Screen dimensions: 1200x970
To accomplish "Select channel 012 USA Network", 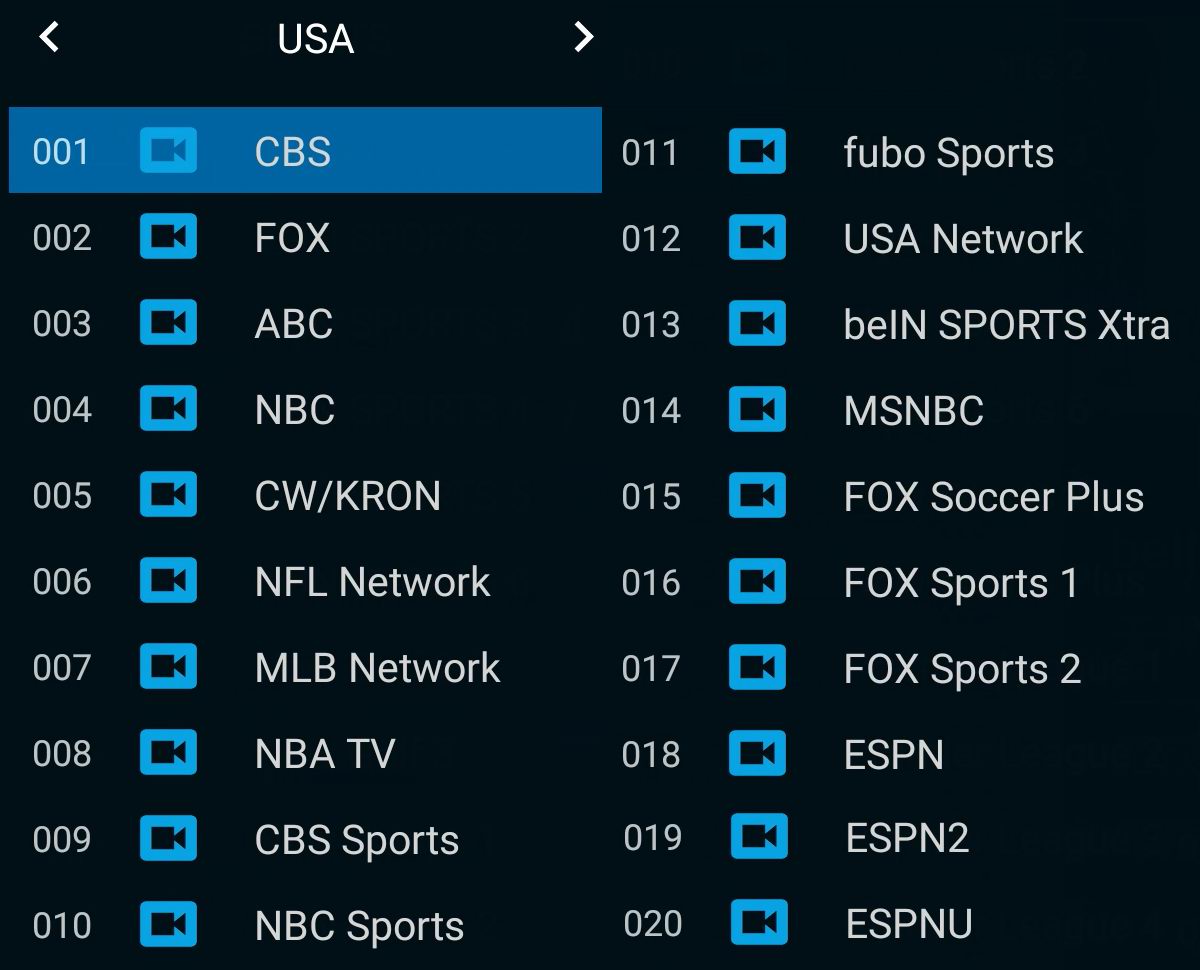I will click(x=964, y=238).
